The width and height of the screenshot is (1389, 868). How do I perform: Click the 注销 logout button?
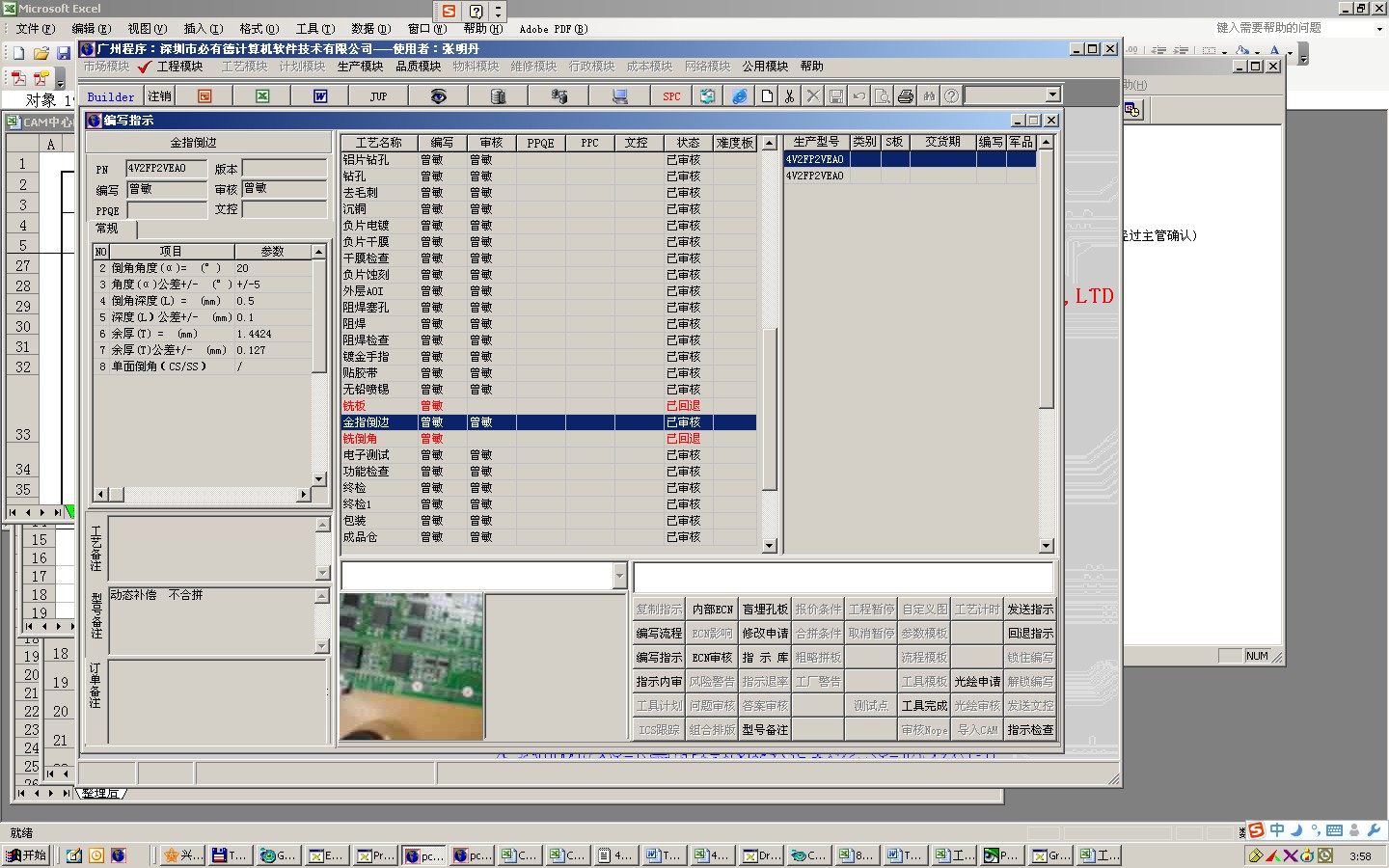(159, 96)
